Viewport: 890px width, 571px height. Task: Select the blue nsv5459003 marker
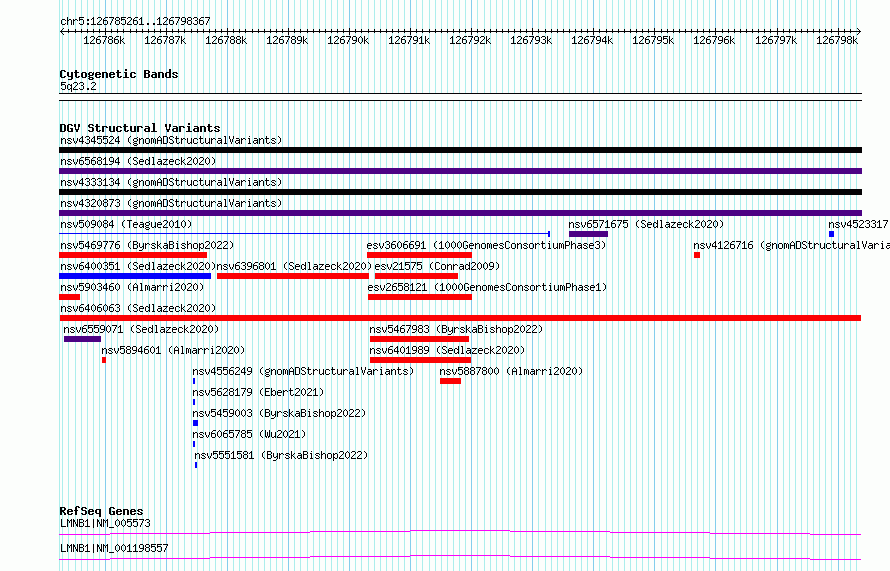(x=195, y=423)
